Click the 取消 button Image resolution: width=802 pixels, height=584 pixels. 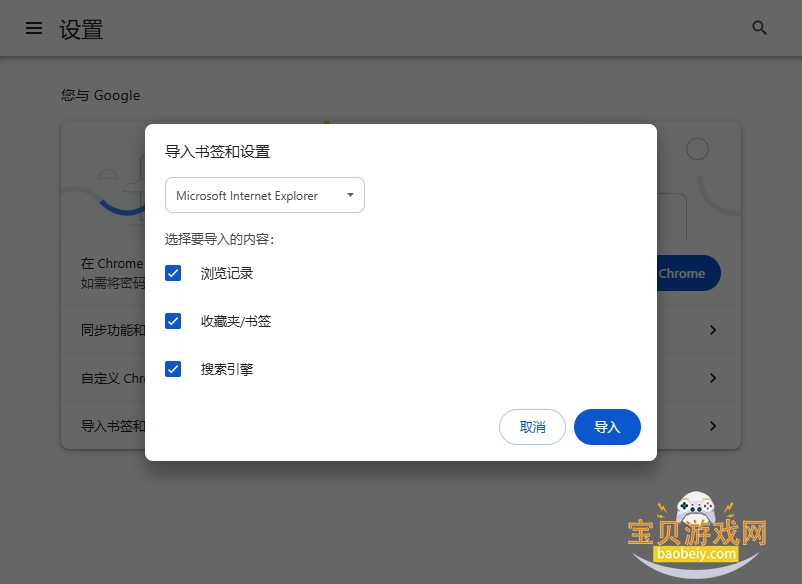pos(532,427)
